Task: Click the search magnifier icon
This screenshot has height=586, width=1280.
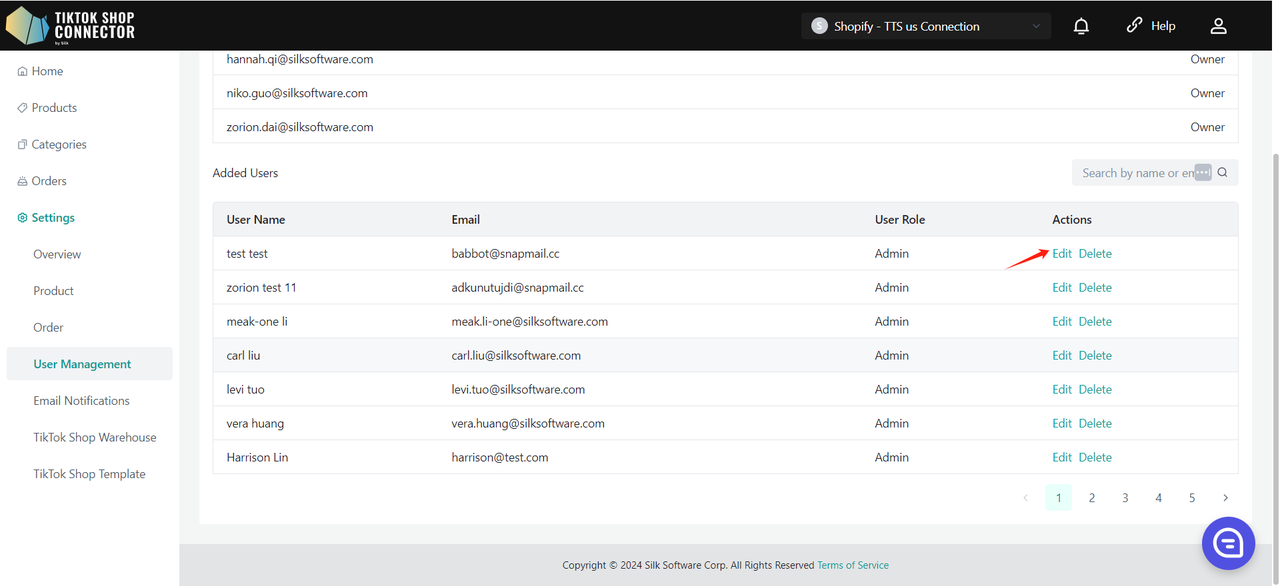Action: tap(1222, 173)
